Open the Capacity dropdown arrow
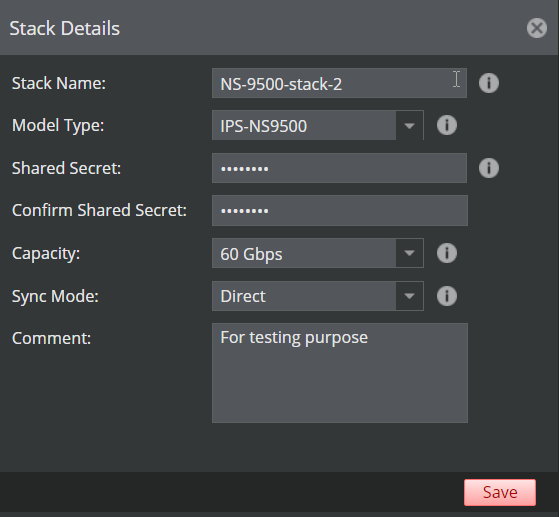Image resolution: width=559 pixels, height=517 pixels. 409,253
